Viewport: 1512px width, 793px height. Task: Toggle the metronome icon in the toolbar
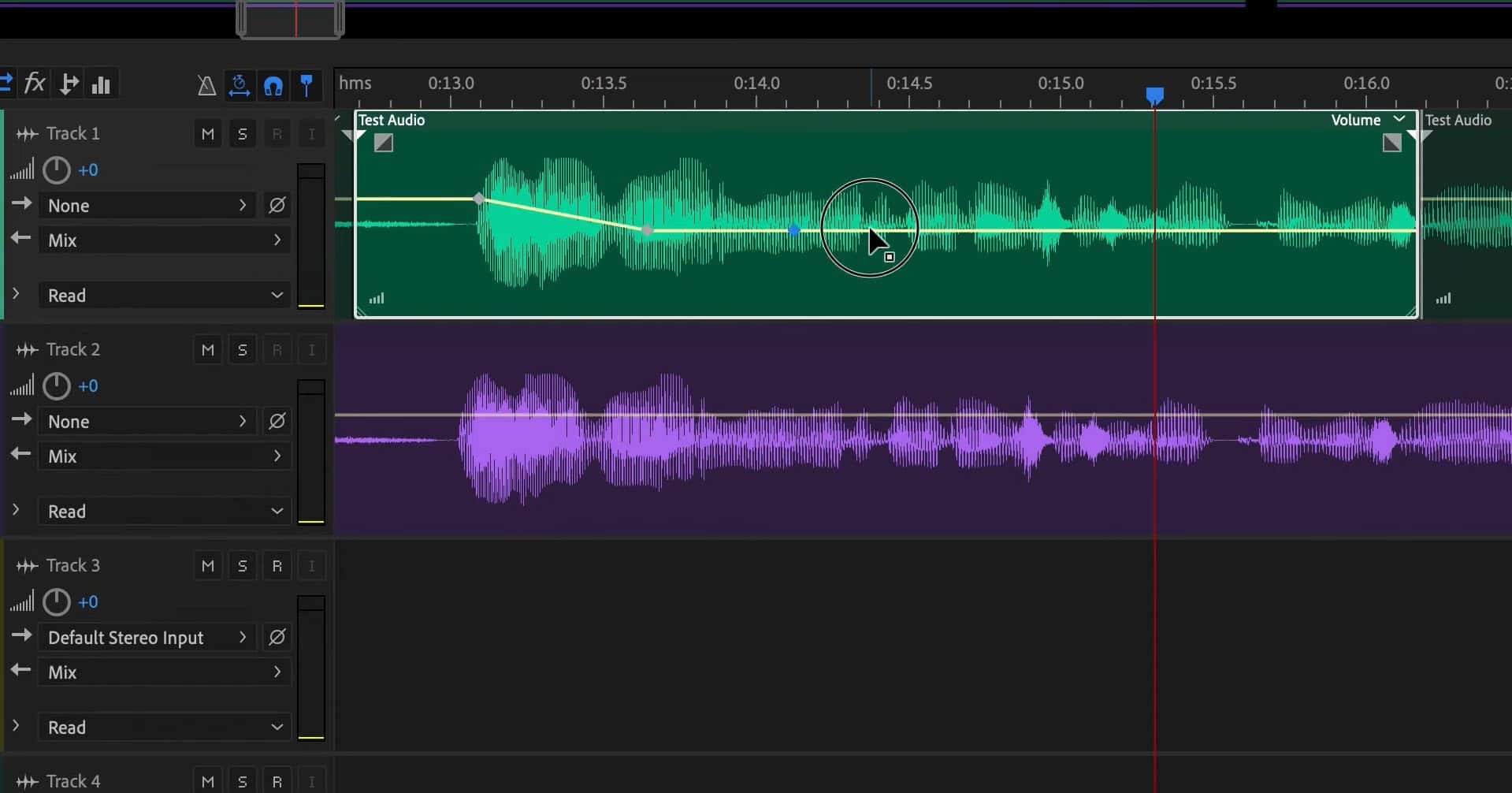(x=206, y=86)
